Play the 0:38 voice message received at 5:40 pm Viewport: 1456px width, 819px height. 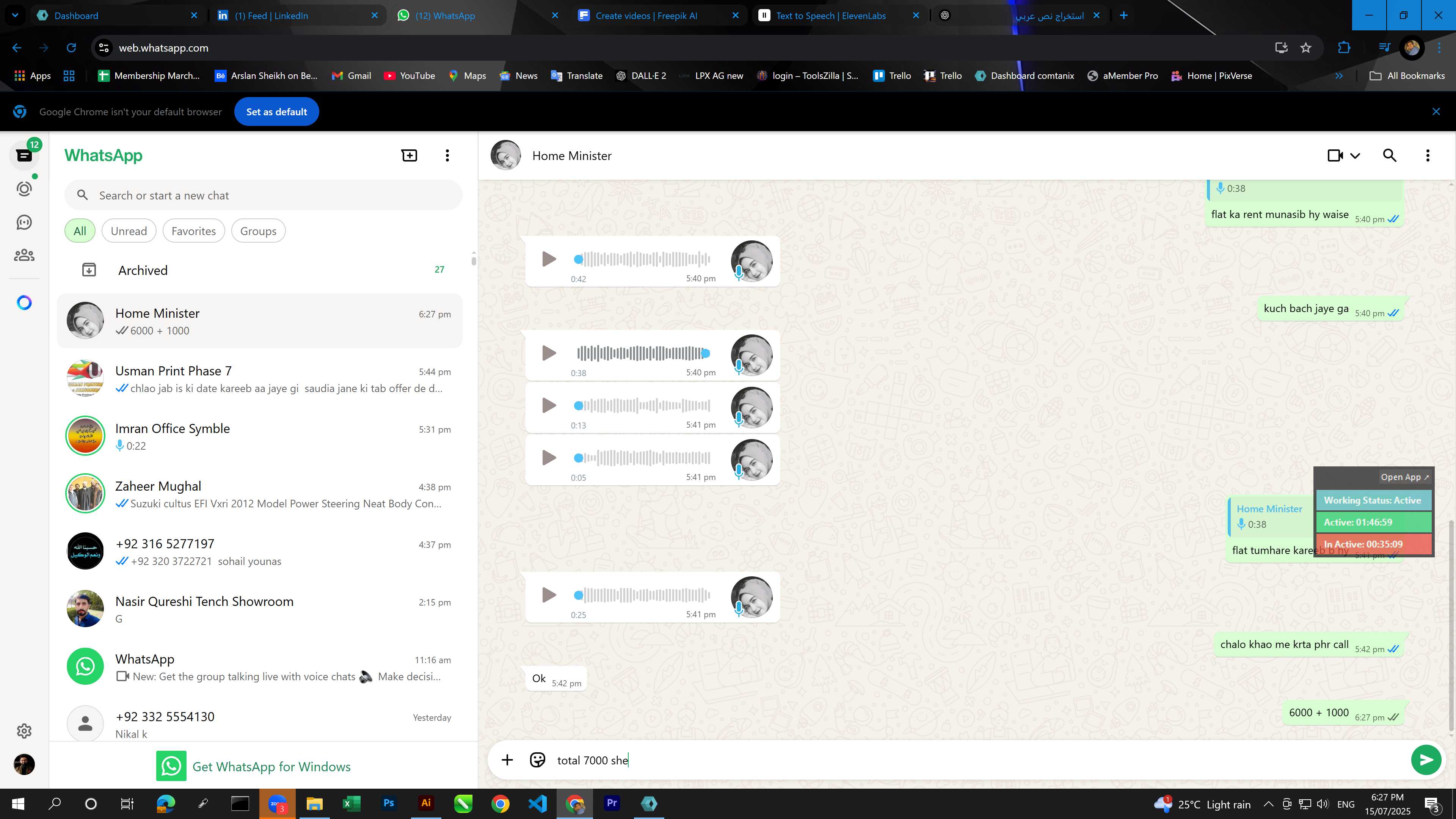point(549,353)
